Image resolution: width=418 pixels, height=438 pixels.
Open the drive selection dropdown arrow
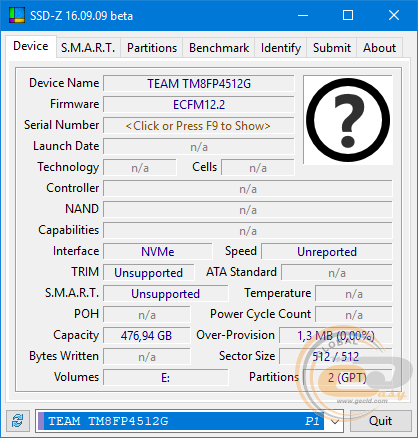(335, 422)
